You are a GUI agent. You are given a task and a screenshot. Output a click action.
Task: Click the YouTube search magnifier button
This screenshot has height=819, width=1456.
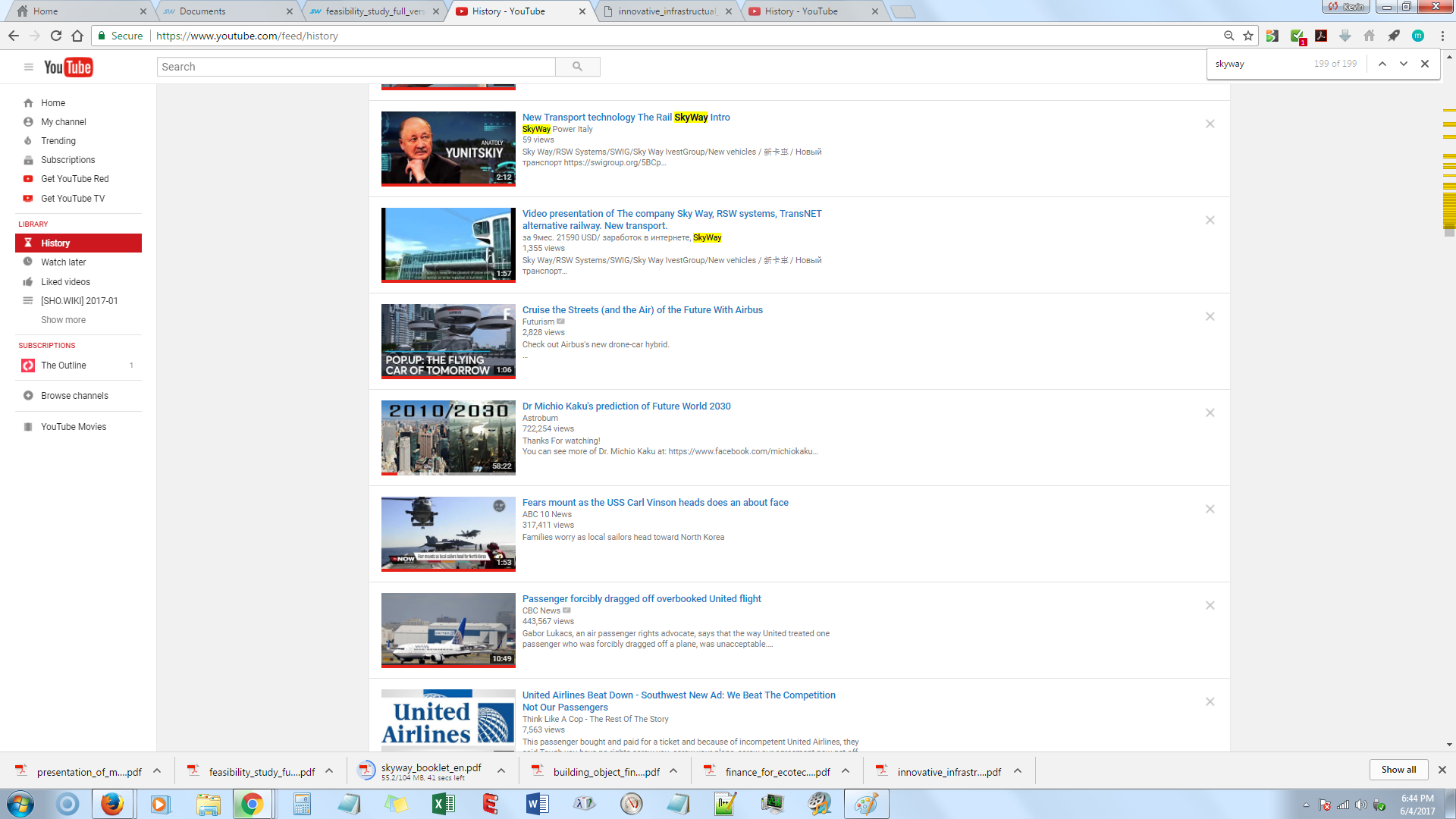point(577,67)
